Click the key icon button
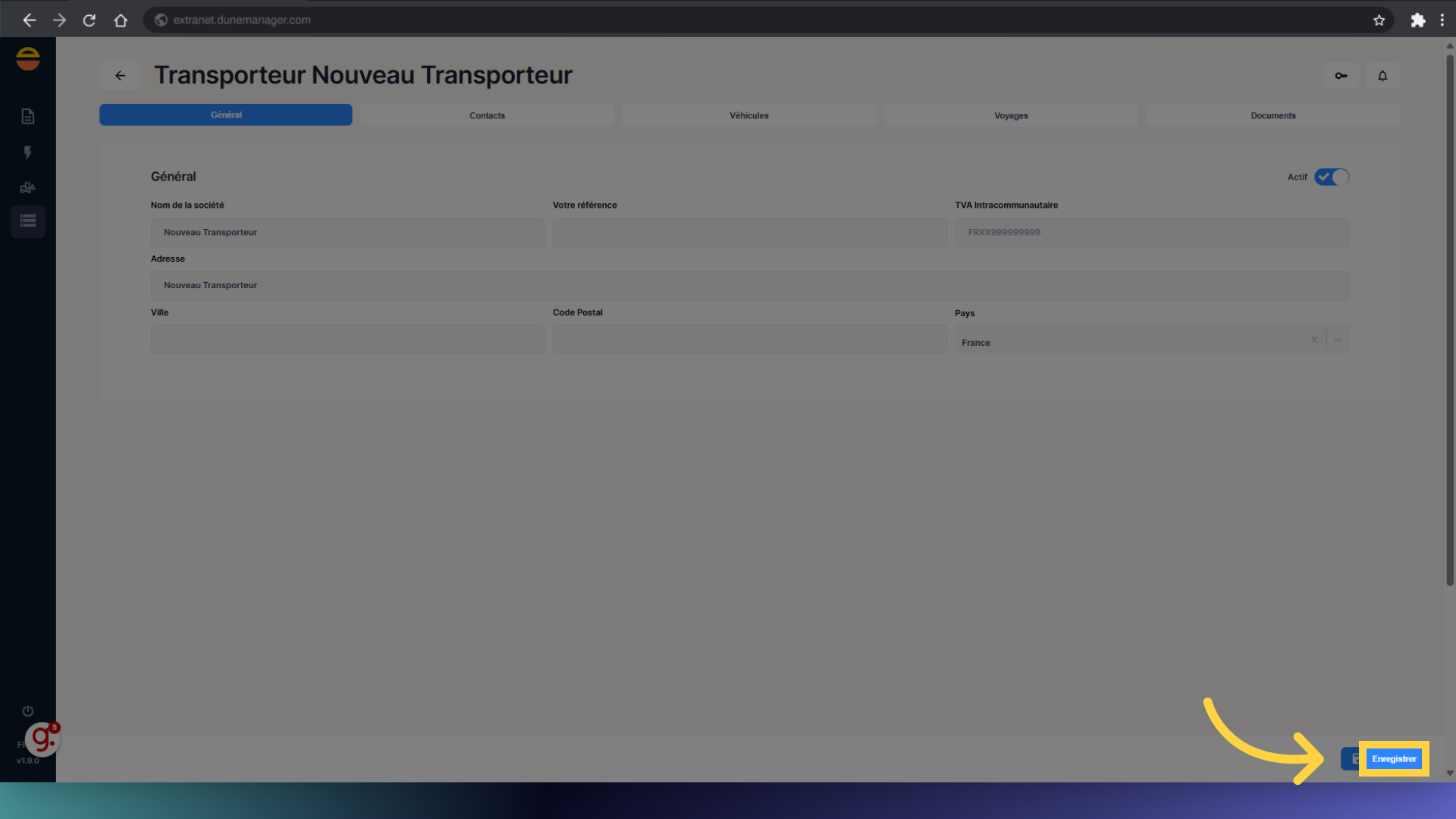Image resolution: width=1456 pixels, height=819 pixels. pyautogui.click(x=1341, y=76)
